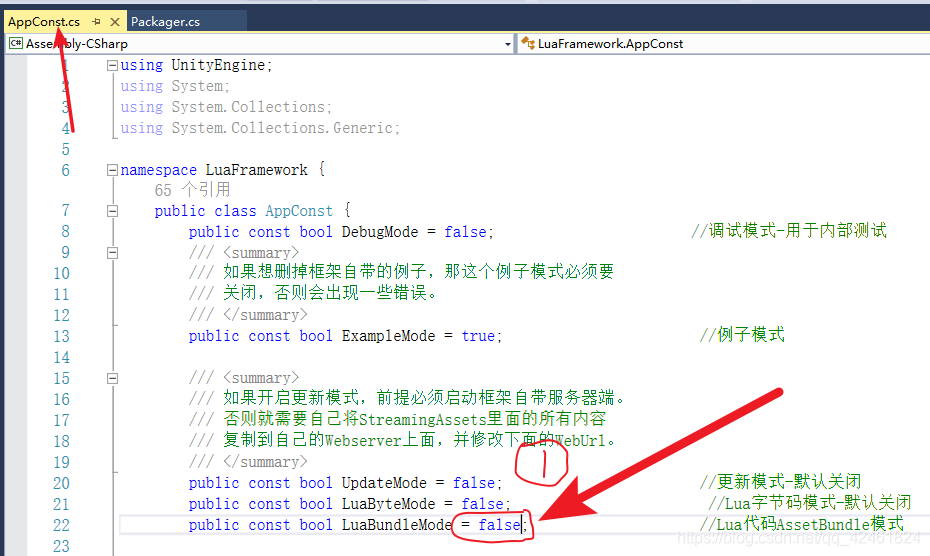Screen dimensions: 930x556
Task: Select the AppConst.cs tab
Action: [44, 22]
